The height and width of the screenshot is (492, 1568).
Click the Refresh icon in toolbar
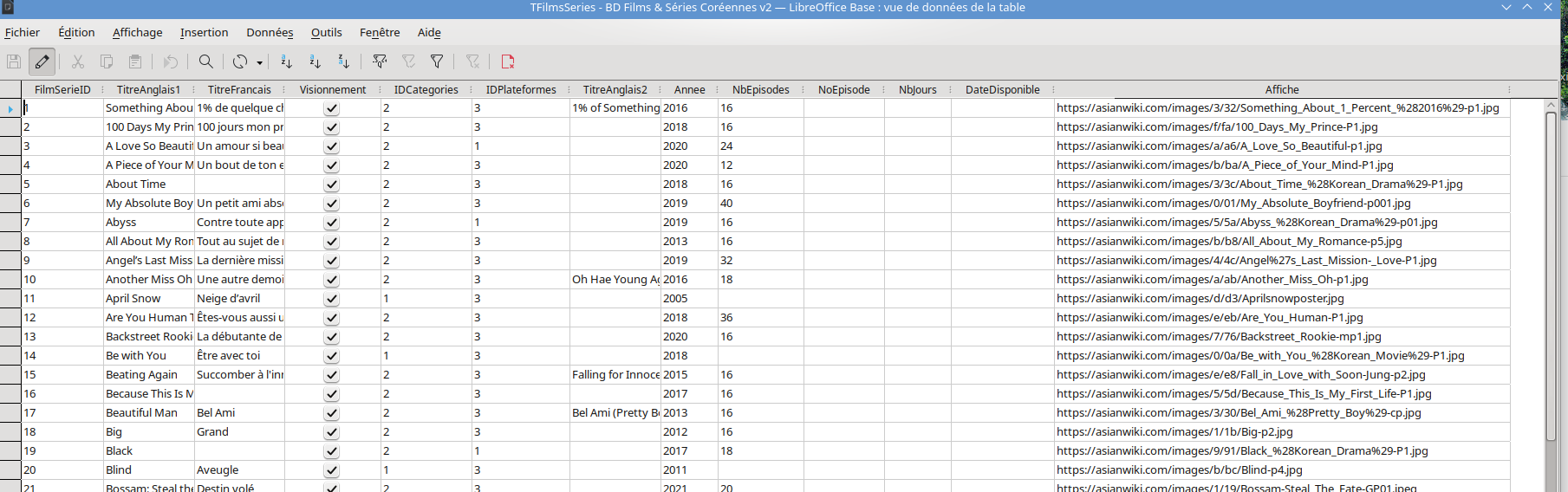(239, 61)
